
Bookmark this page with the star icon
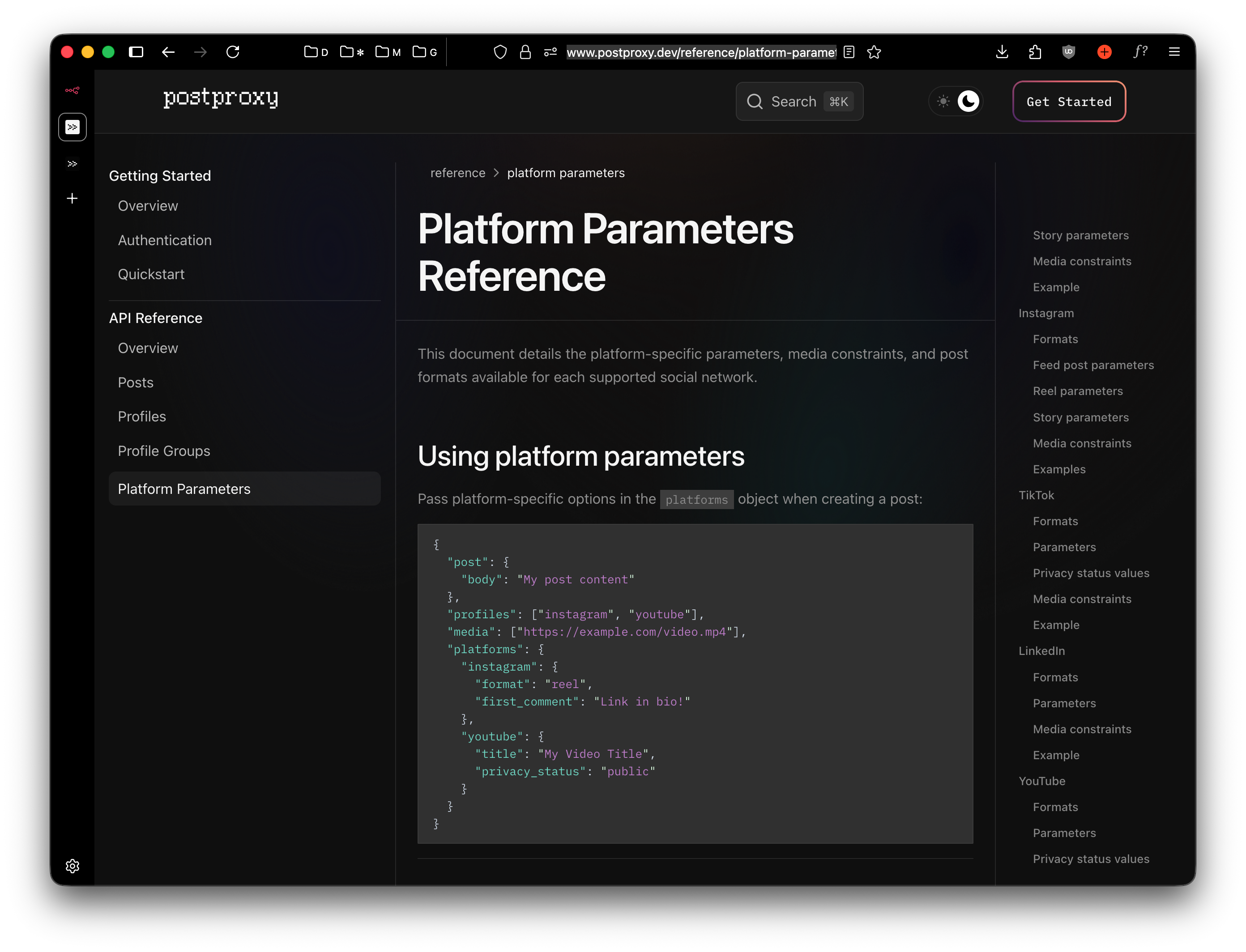coord(874,52)
